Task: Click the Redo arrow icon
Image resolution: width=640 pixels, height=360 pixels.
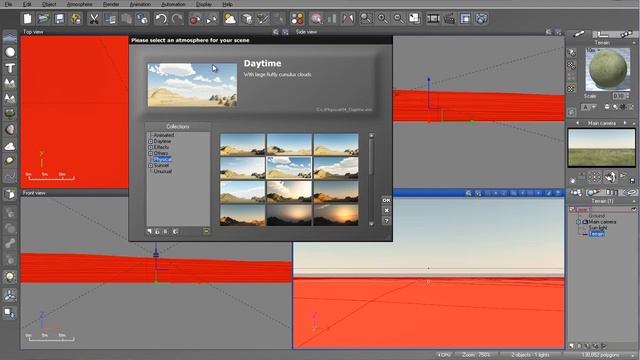Action: pyautogui.click(x=177, y=19)
